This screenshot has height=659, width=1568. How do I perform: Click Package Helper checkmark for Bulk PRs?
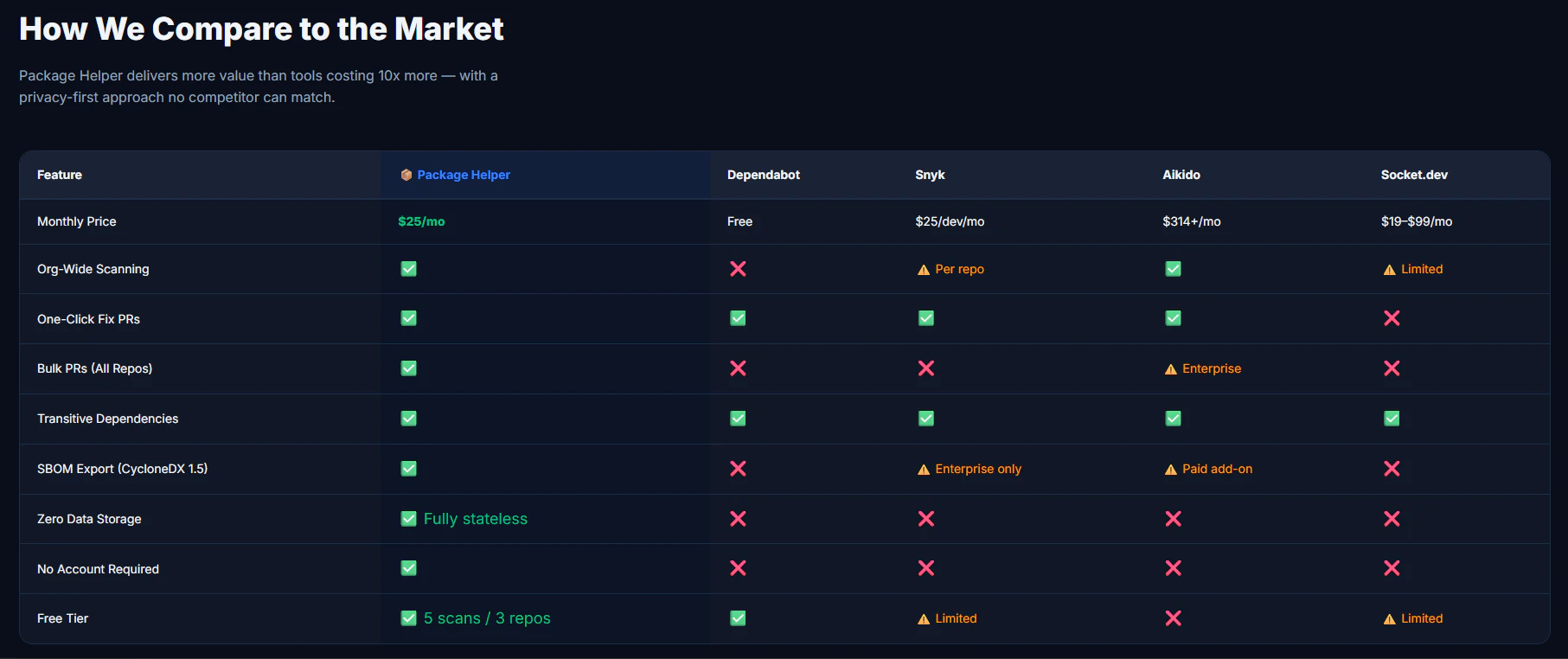(409, 368)
